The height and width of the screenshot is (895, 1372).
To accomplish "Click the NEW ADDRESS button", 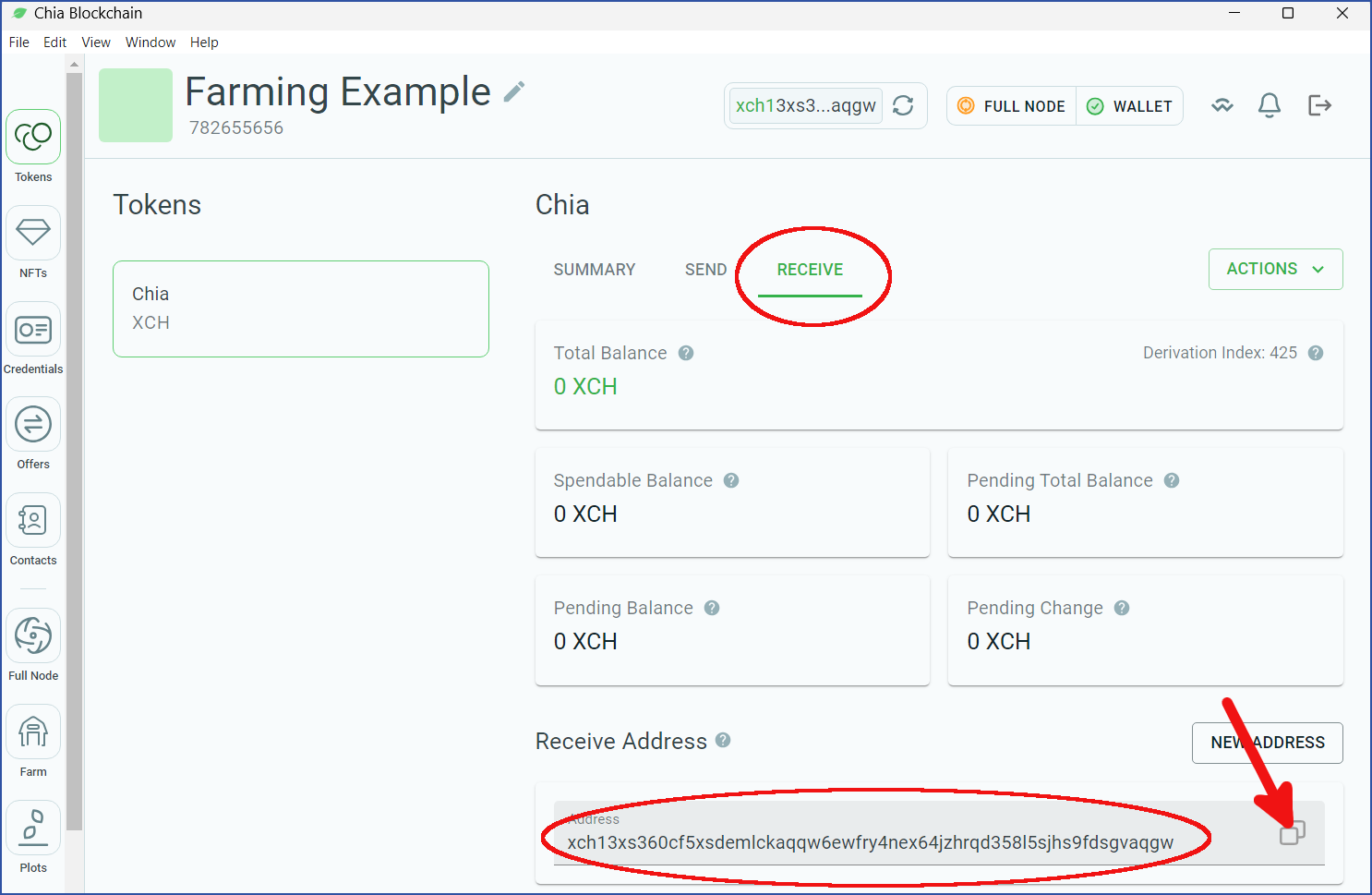I will 1267,743.
